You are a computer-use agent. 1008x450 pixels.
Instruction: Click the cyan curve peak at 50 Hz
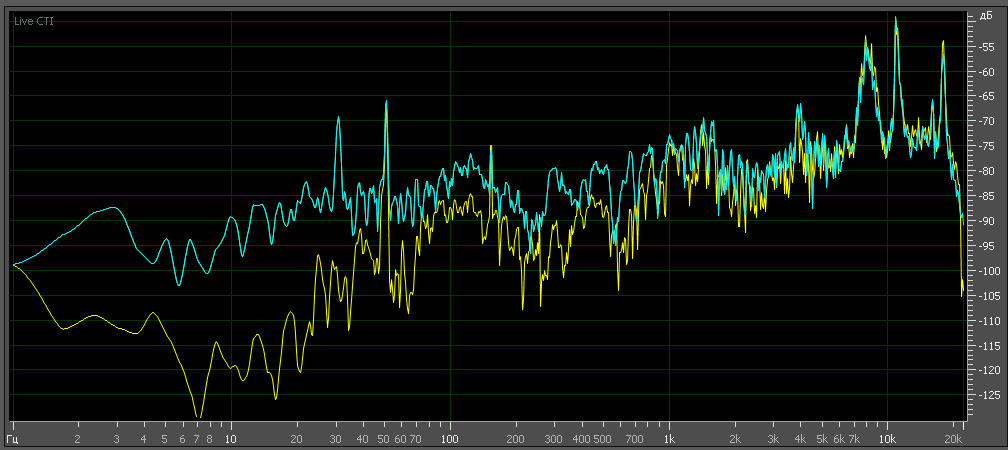pos(385,102)
